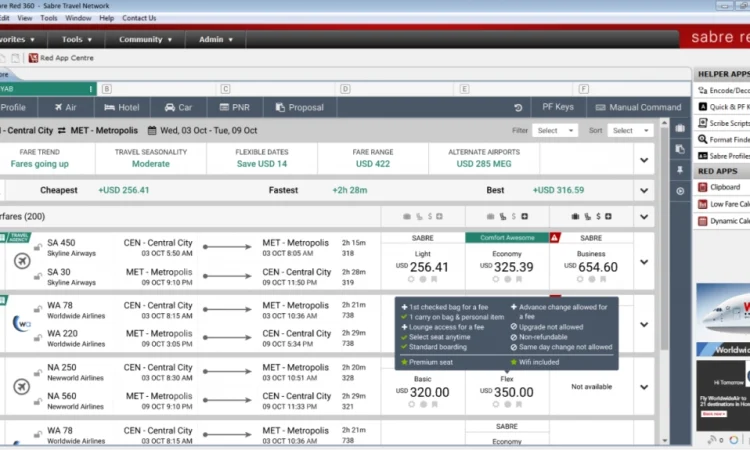Click the history refresh icon beside PF Keys
750x450 pixels.
click(x=518, y=108)
